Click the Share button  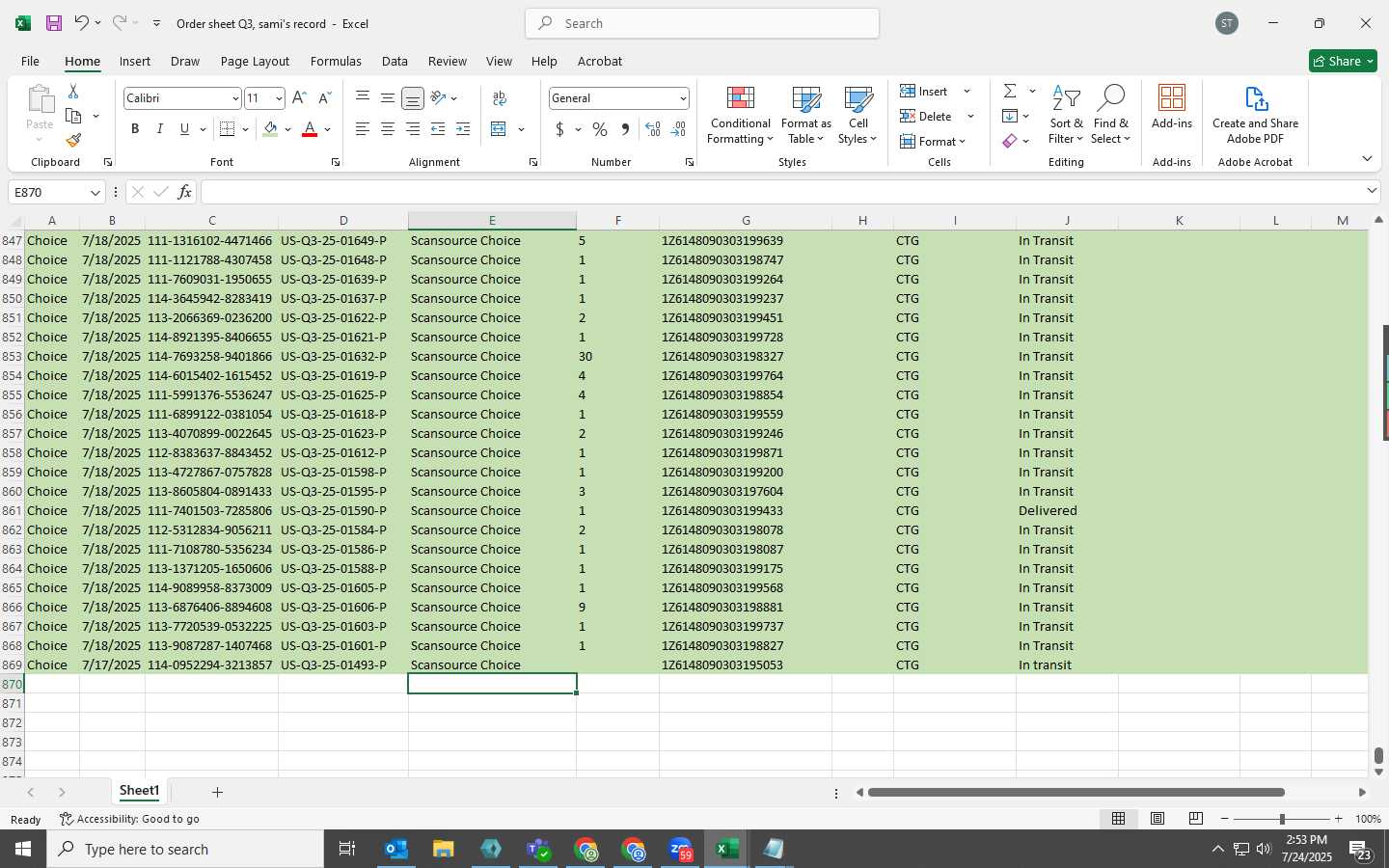[1343, 61]
